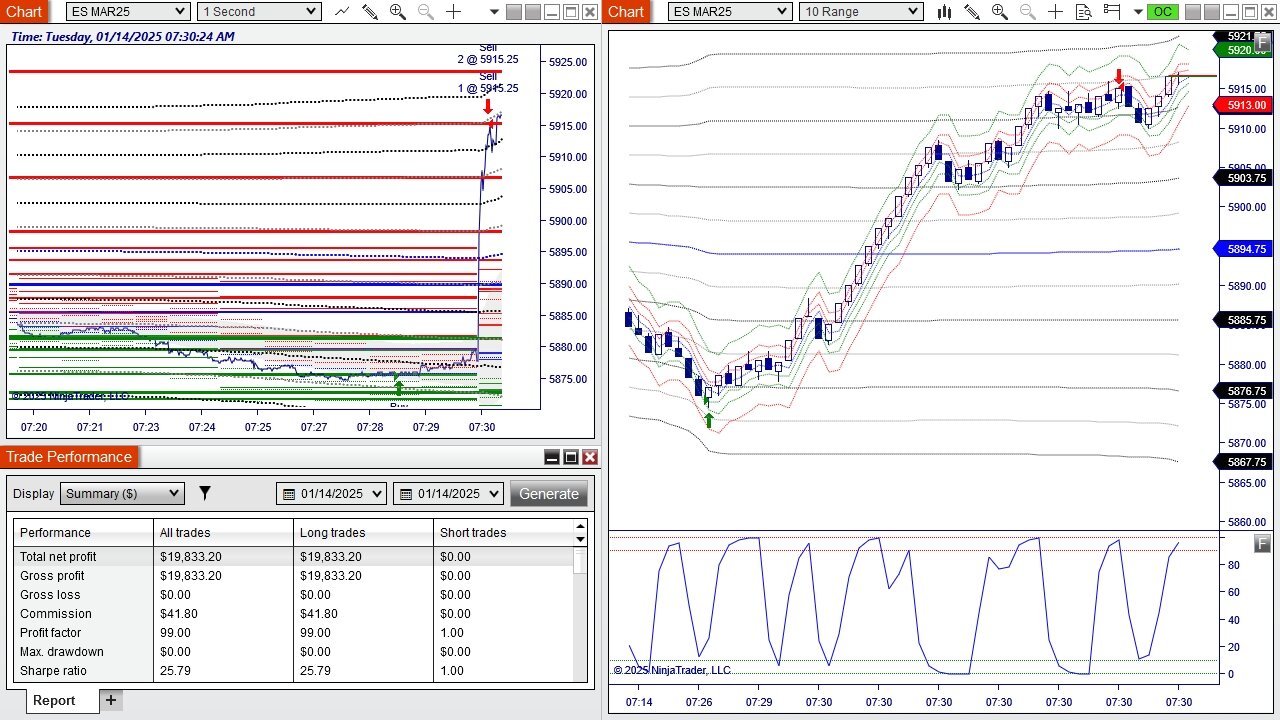Image resolution: width=1280 pixels, height=720 pixels.
Task: Click the 5903.75 price label on right chart
Action: (1244, 178)
